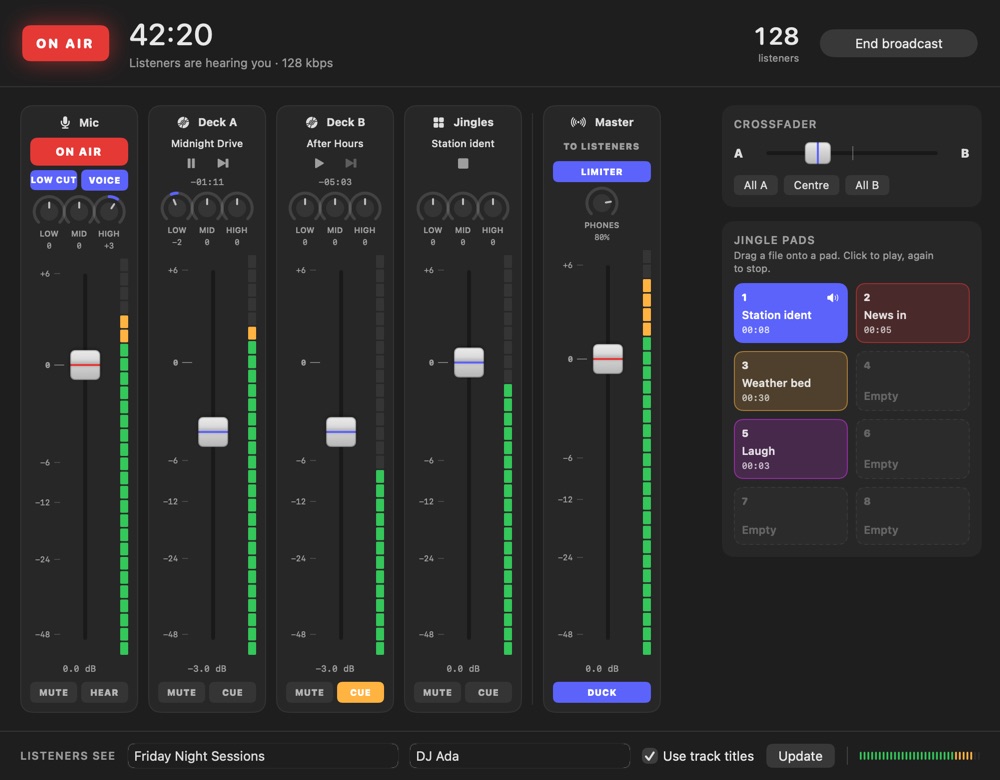Screen dimensions: 1000x780
Task: Uncheck Use track titles checkbox
Action: tap(649, 756)
